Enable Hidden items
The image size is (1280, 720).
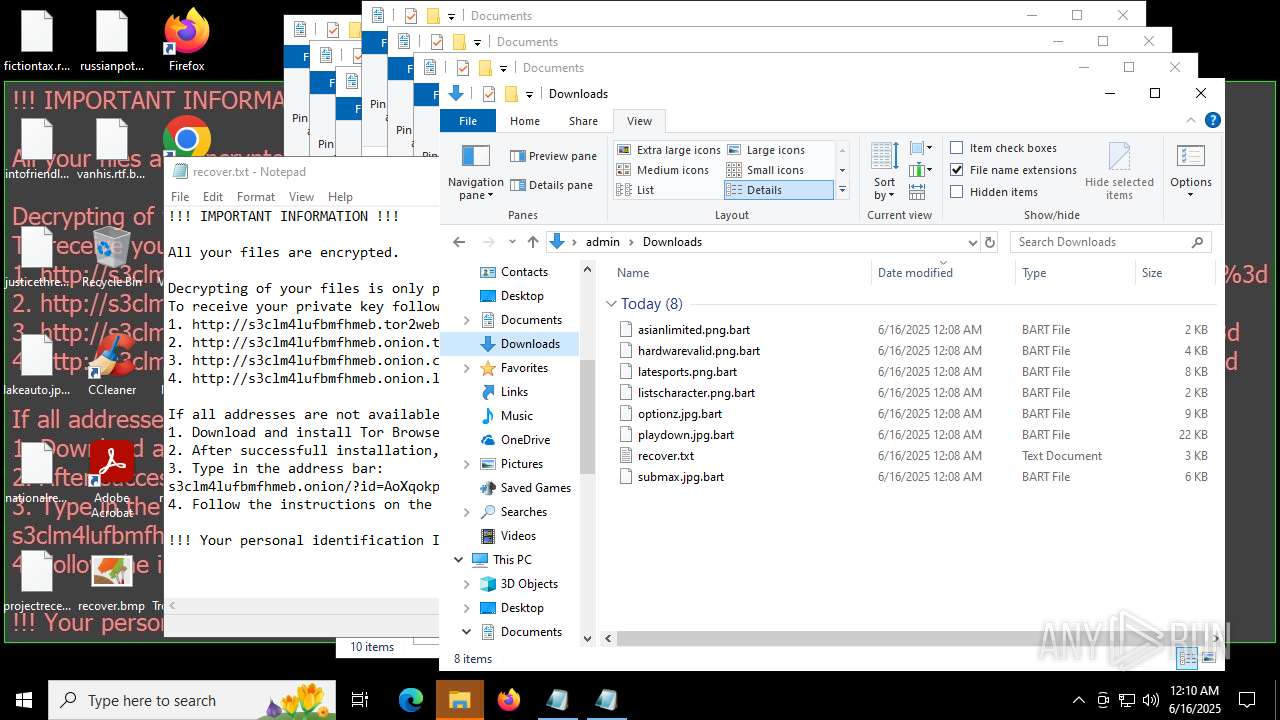pos(994,192)
